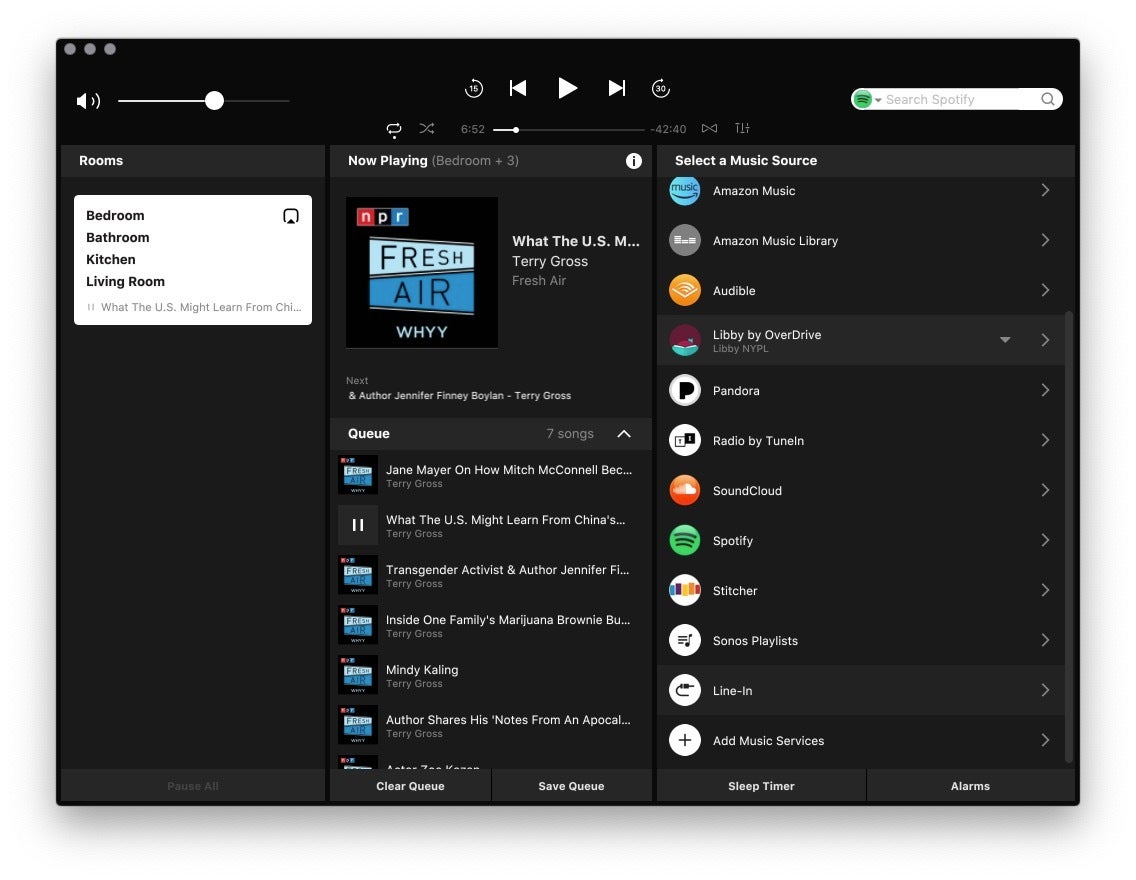Click the Pause All button
This screenshot has height=880, width=1136.
click(193, 786)
